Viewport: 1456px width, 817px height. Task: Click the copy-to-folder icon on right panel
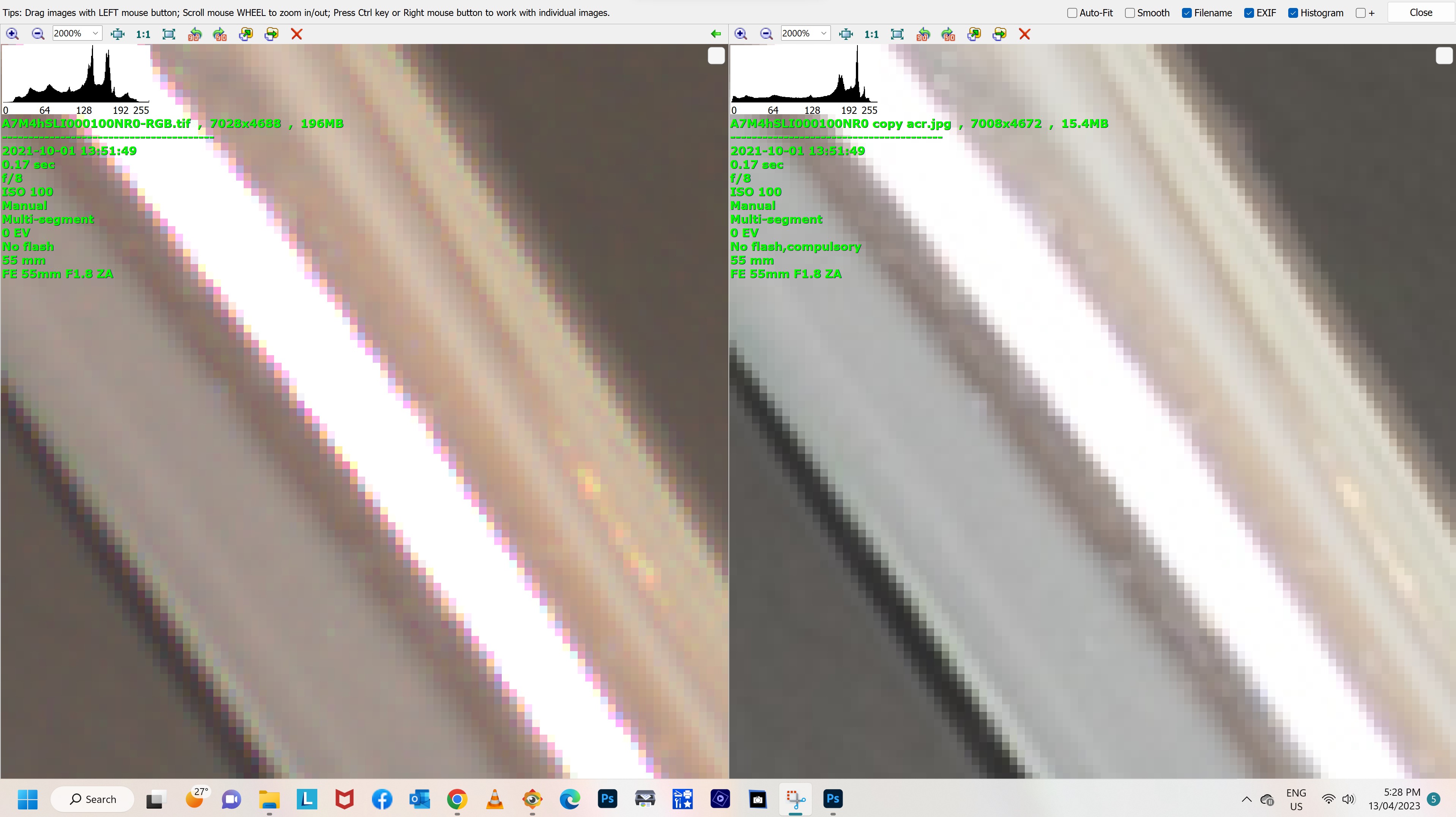[x=974, y=34]
